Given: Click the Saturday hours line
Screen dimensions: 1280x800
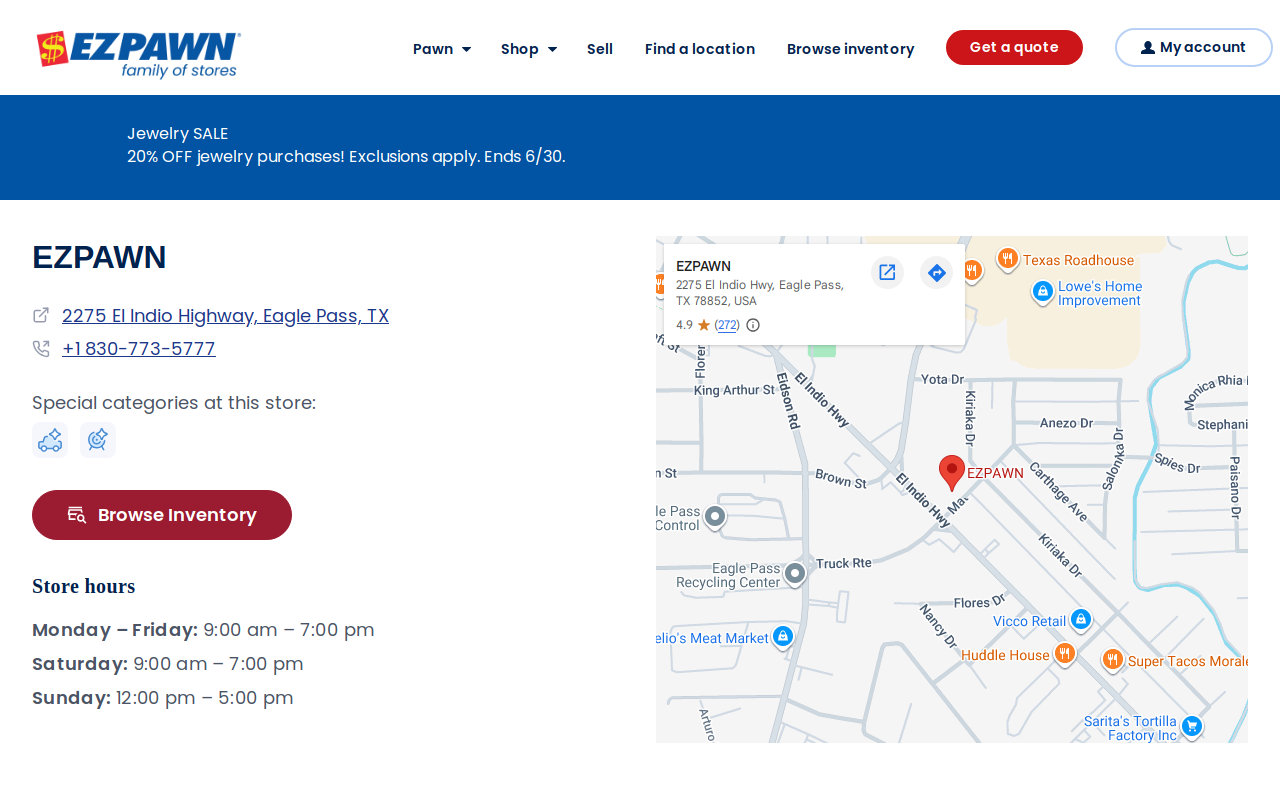Looking at the screenshot, I should pos(168,664).
